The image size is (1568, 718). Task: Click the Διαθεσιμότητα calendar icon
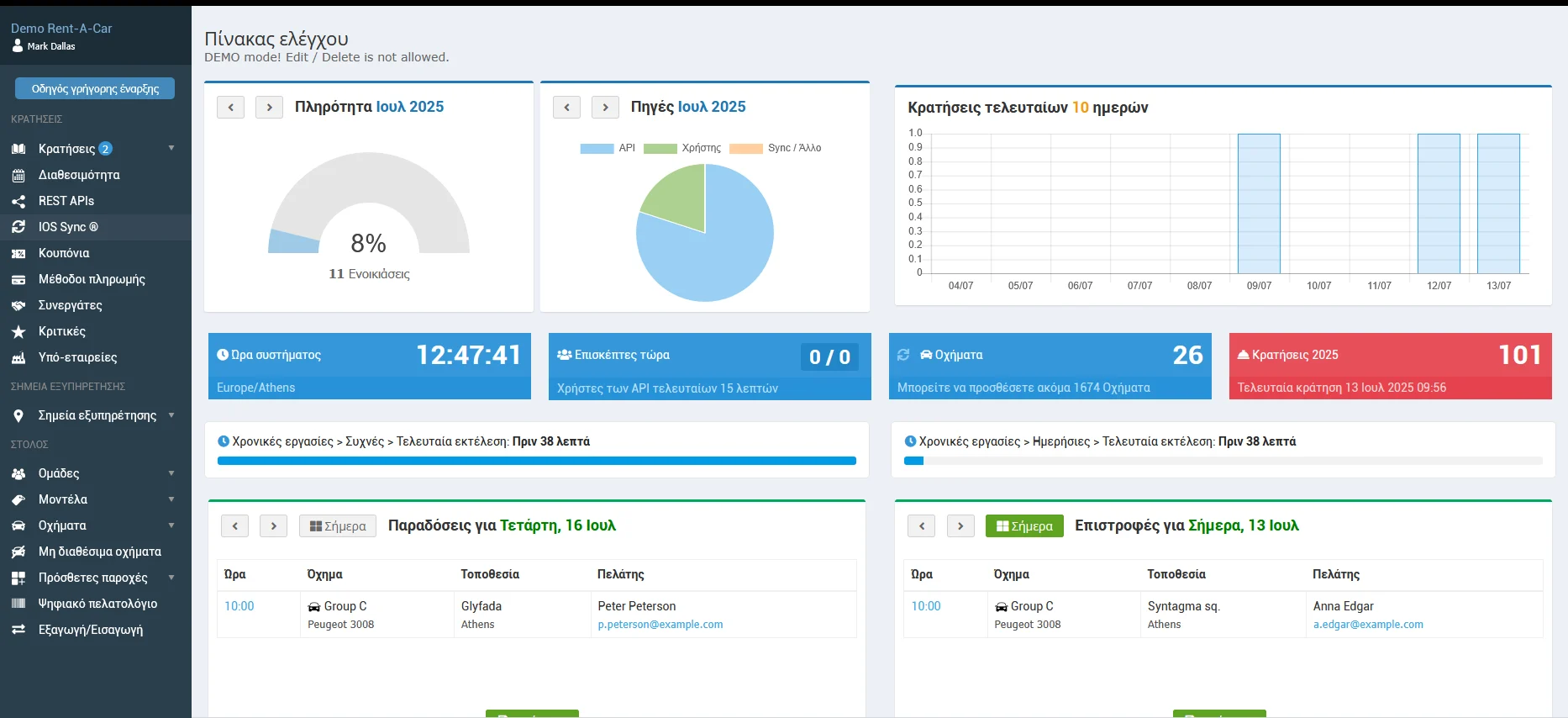coord(18,175)
